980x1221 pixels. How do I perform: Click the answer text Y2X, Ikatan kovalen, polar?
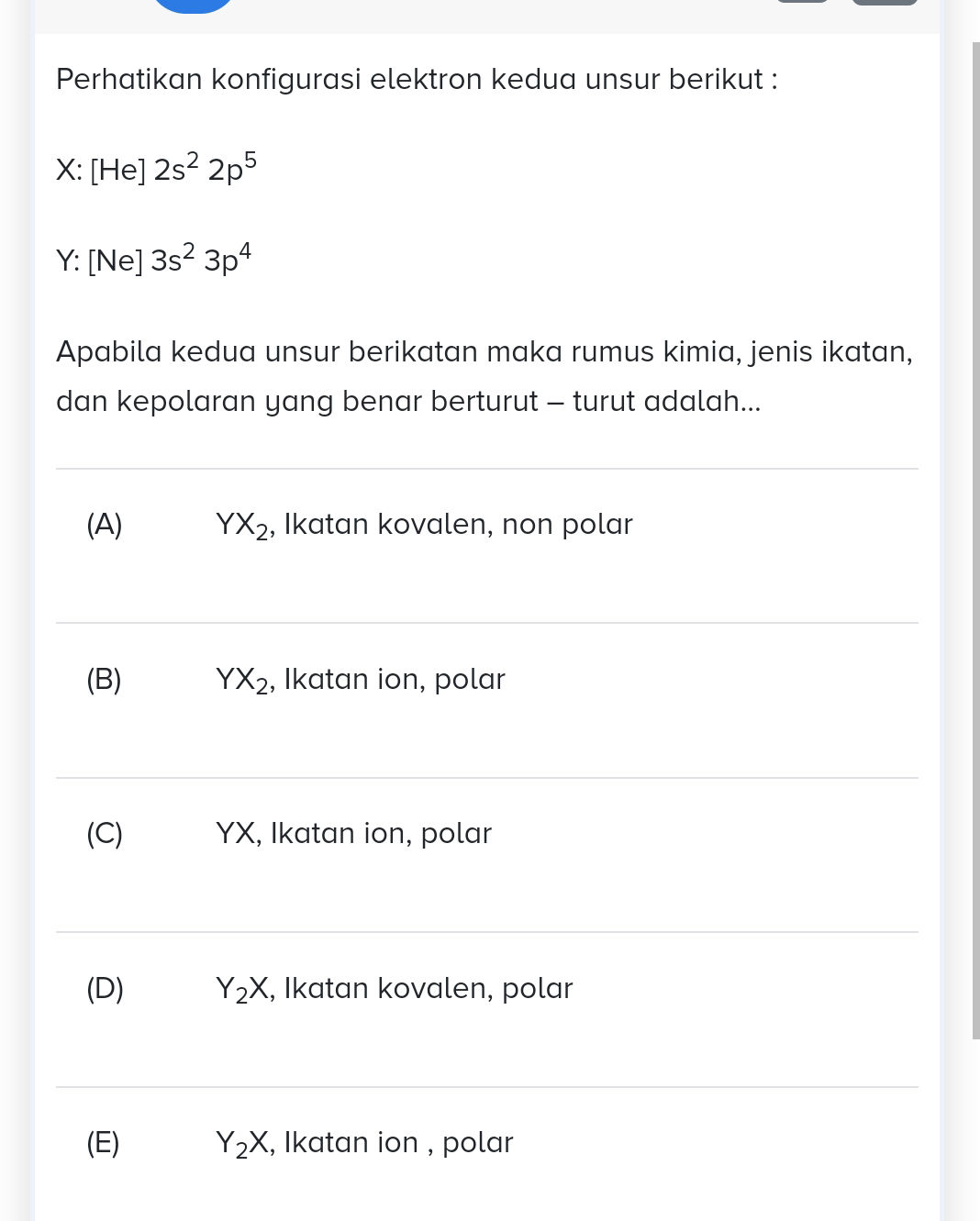394,988
